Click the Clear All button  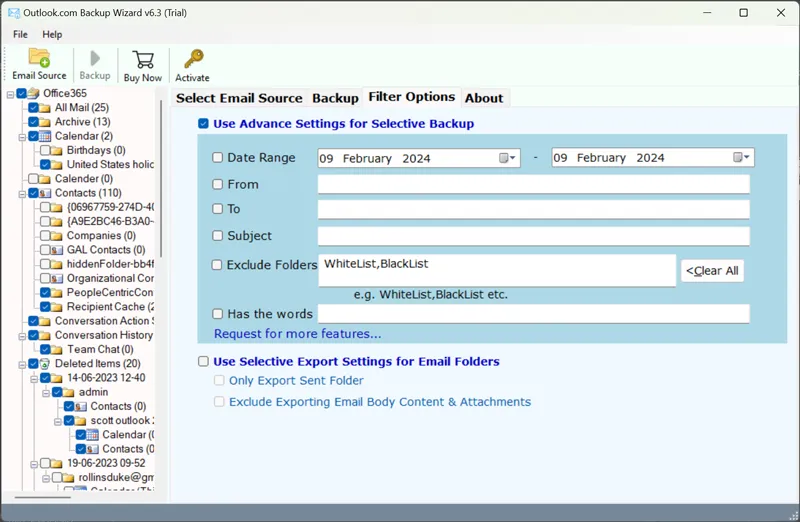coord(712,271)
